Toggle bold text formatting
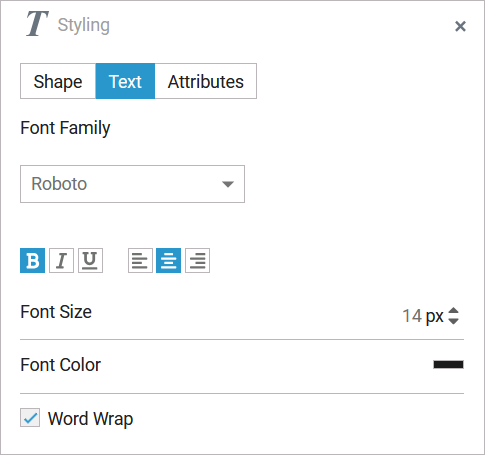Viewport: 485px width, 455px height. (32, 260)
